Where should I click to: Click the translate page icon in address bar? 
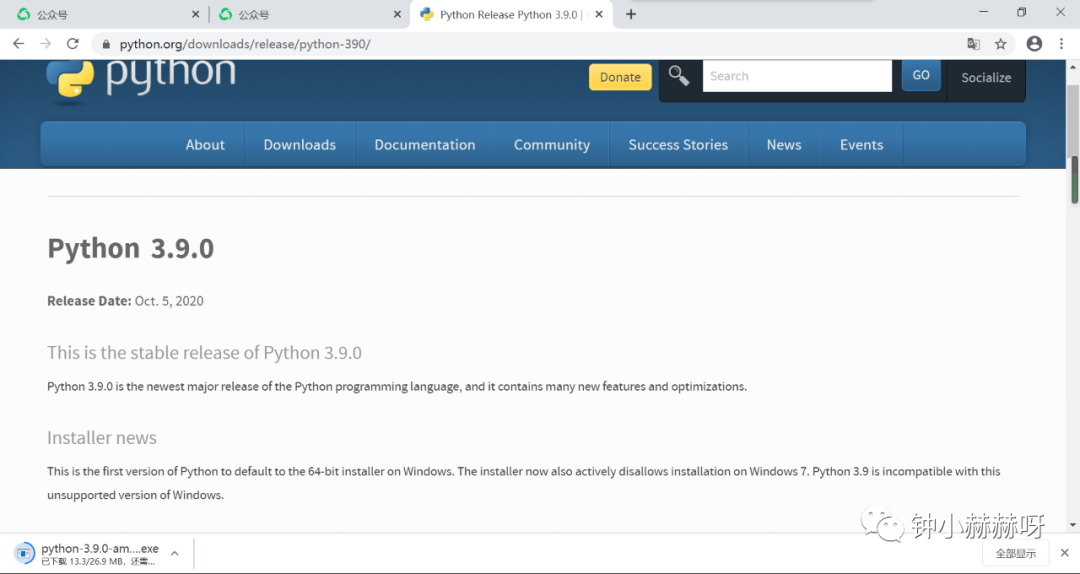tap(973, 44)
